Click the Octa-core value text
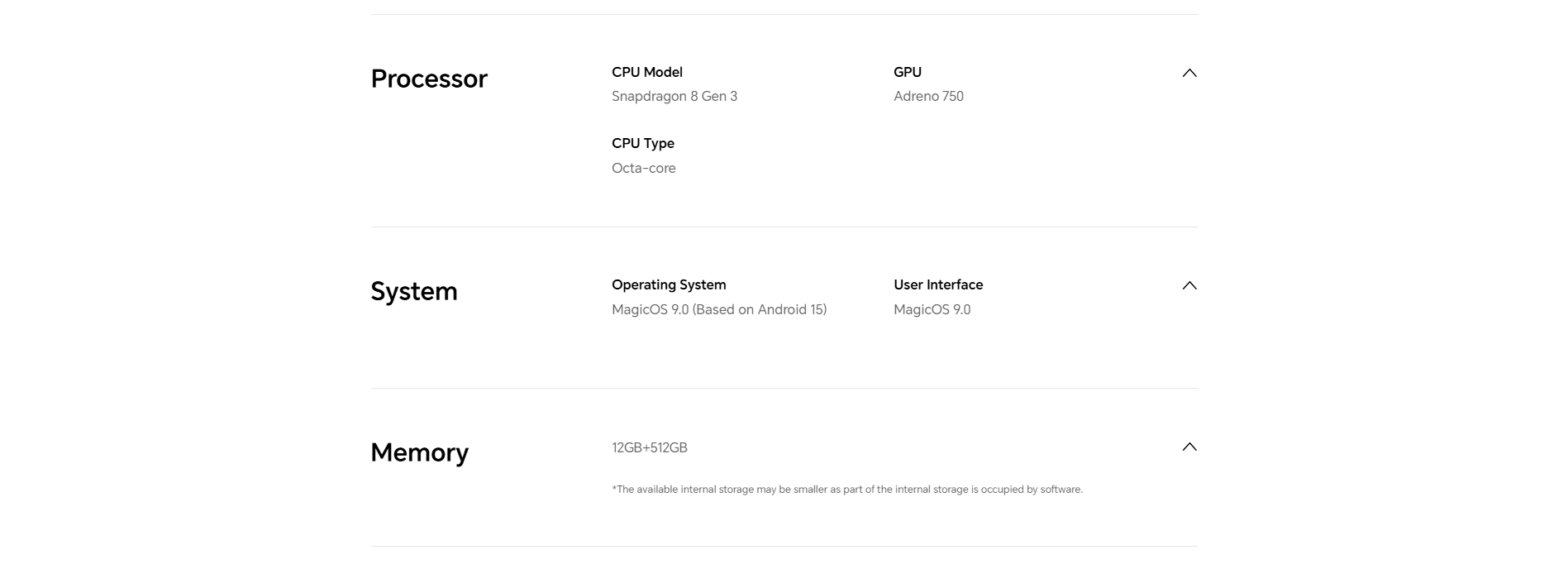The image size is (1568, 564). [x=644, y=168]
